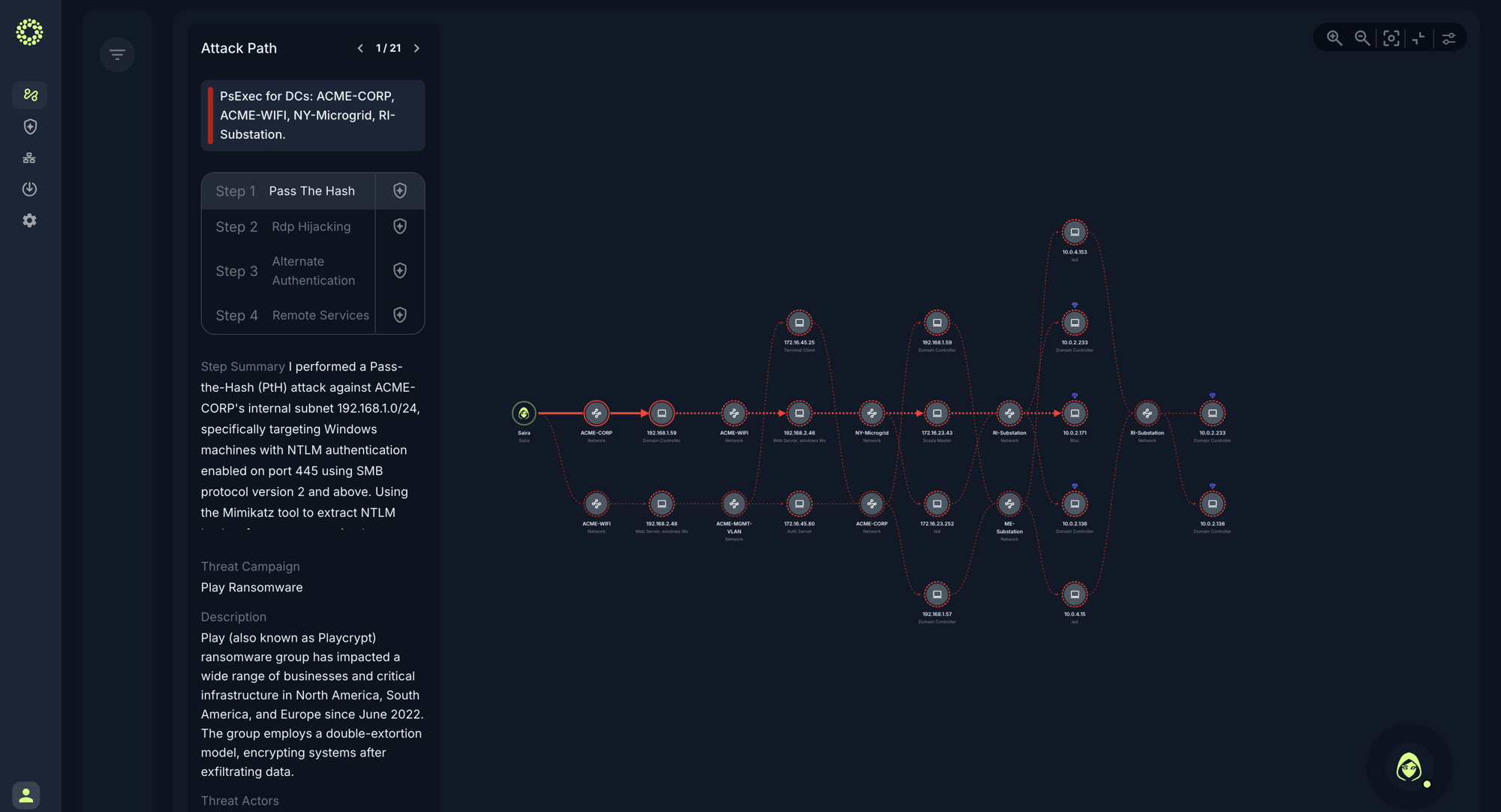
Task: Click the shield icon for Step 2
Action: pyautogui.click(x=400, y=227)
